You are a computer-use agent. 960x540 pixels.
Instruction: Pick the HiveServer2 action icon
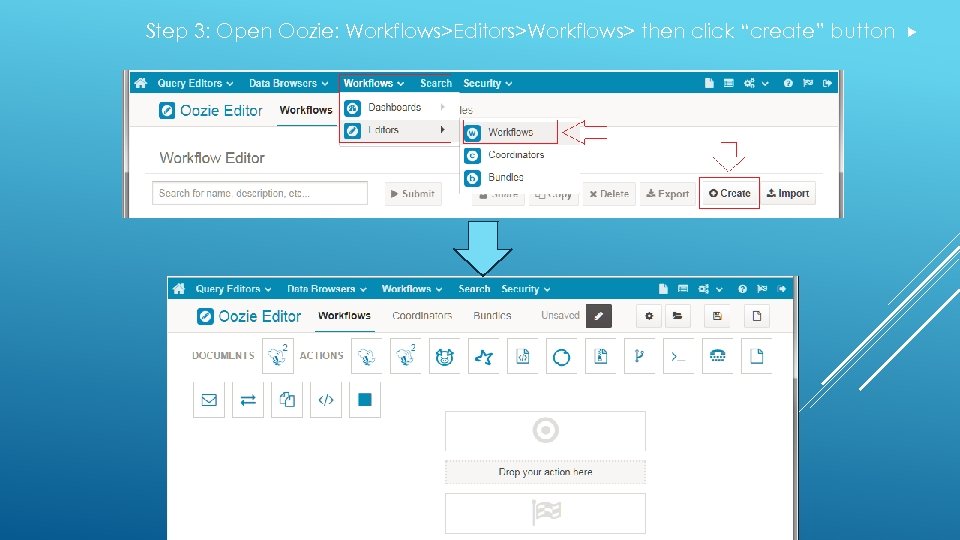pyautogui.click(x=405, y=356)
